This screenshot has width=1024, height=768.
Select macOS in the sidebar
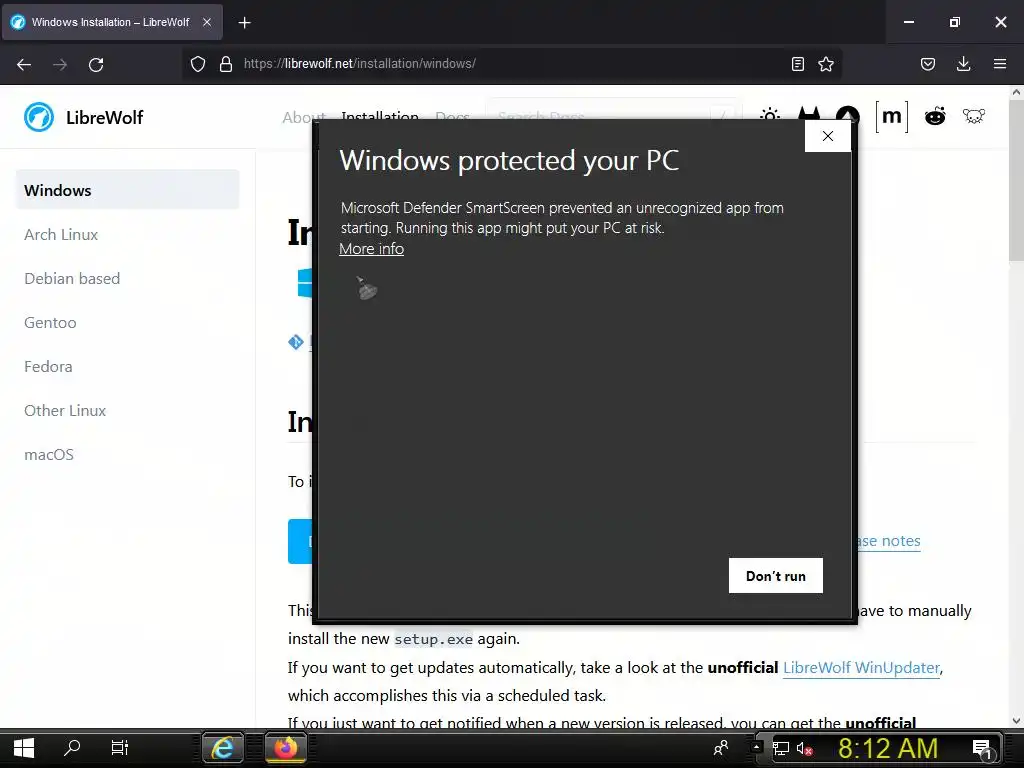pyautogui.click(x=49, y=455)
